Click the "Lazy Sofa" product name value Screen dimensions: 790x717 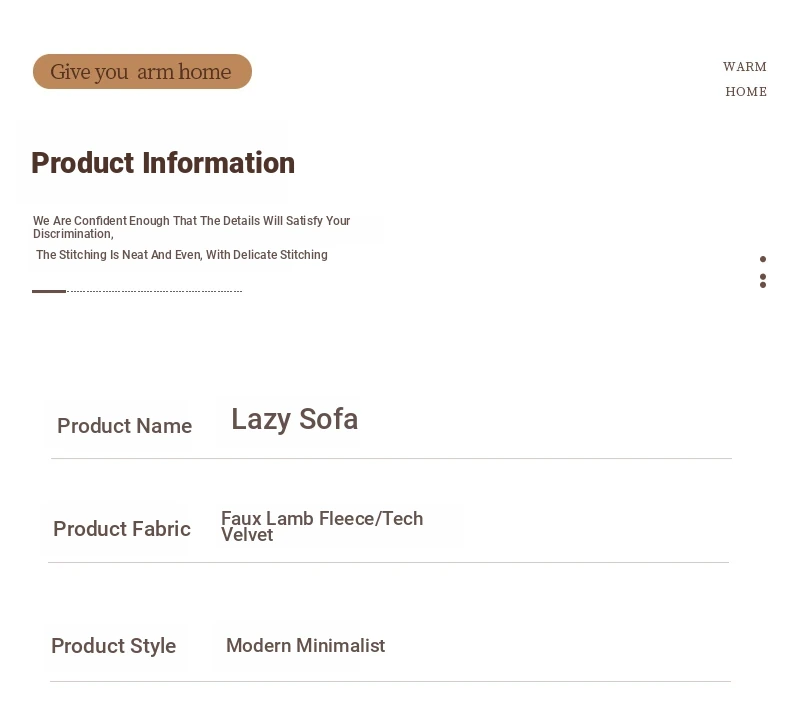[x=294, y=419]
